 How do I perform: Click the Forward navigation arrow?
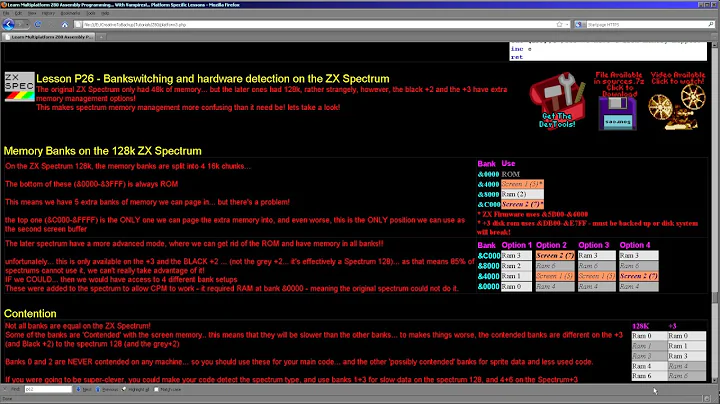tap(20, 24)
